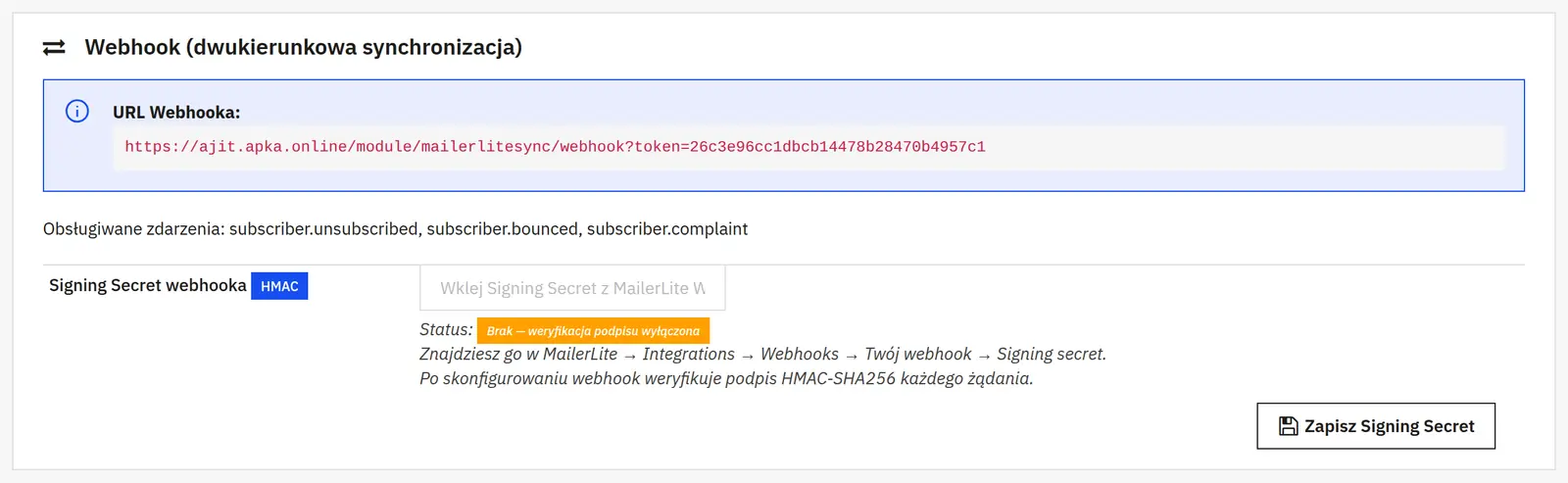This screenshot has width=1568, height=483.
Task: Click the 'Znajdziesz go w MailerLite' hint text
Action: coord(762,354)
